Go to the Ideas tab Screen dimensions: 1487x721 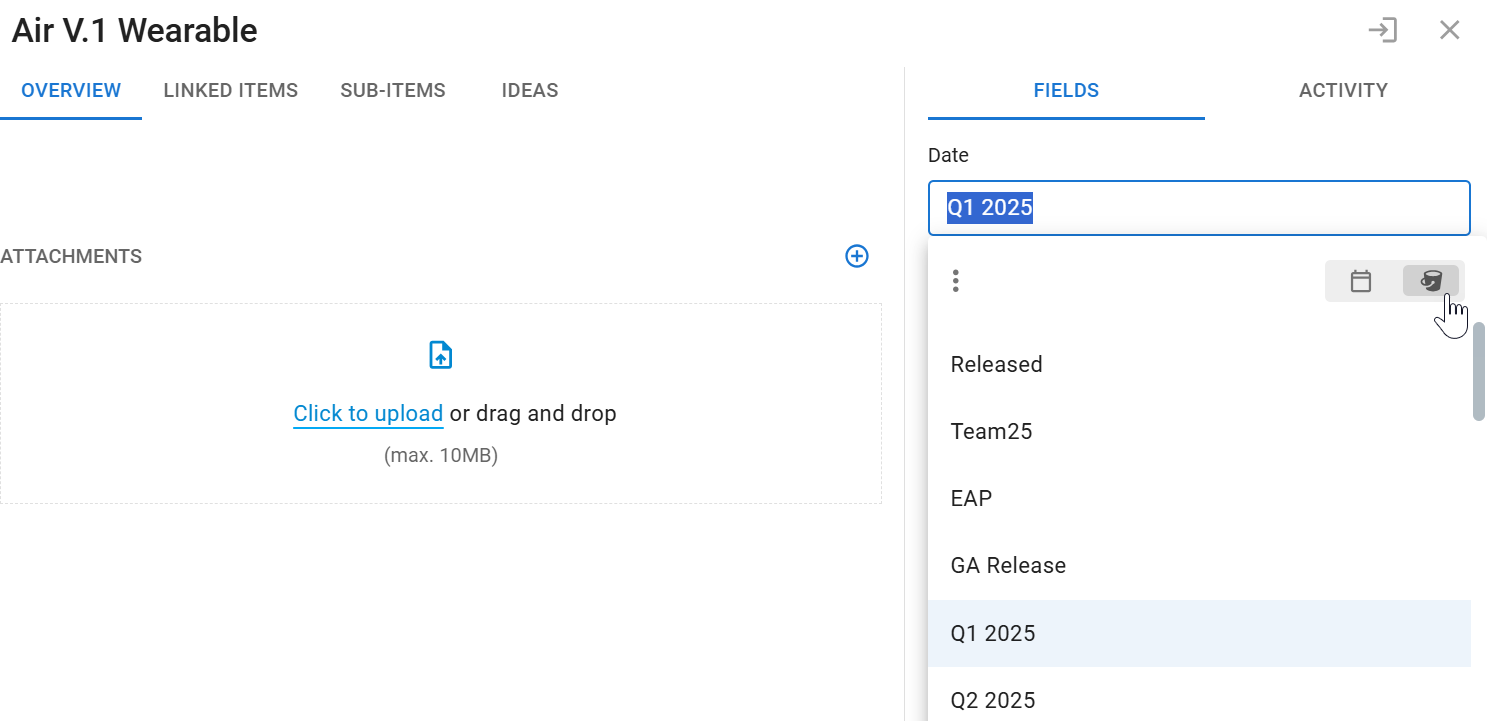[x=530, y=91]
